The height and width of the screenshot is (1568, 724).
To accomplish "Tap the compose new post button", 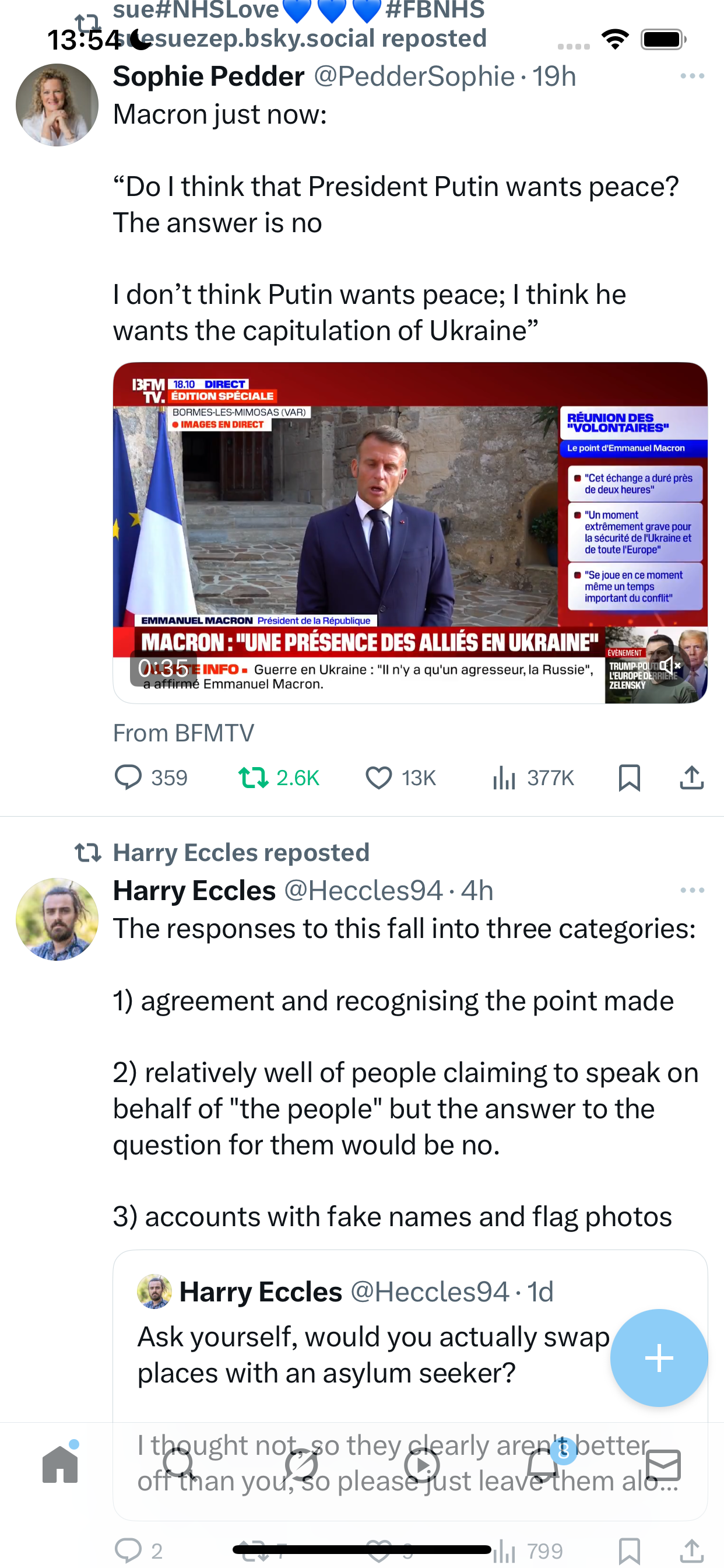I will pos(659,1357).
